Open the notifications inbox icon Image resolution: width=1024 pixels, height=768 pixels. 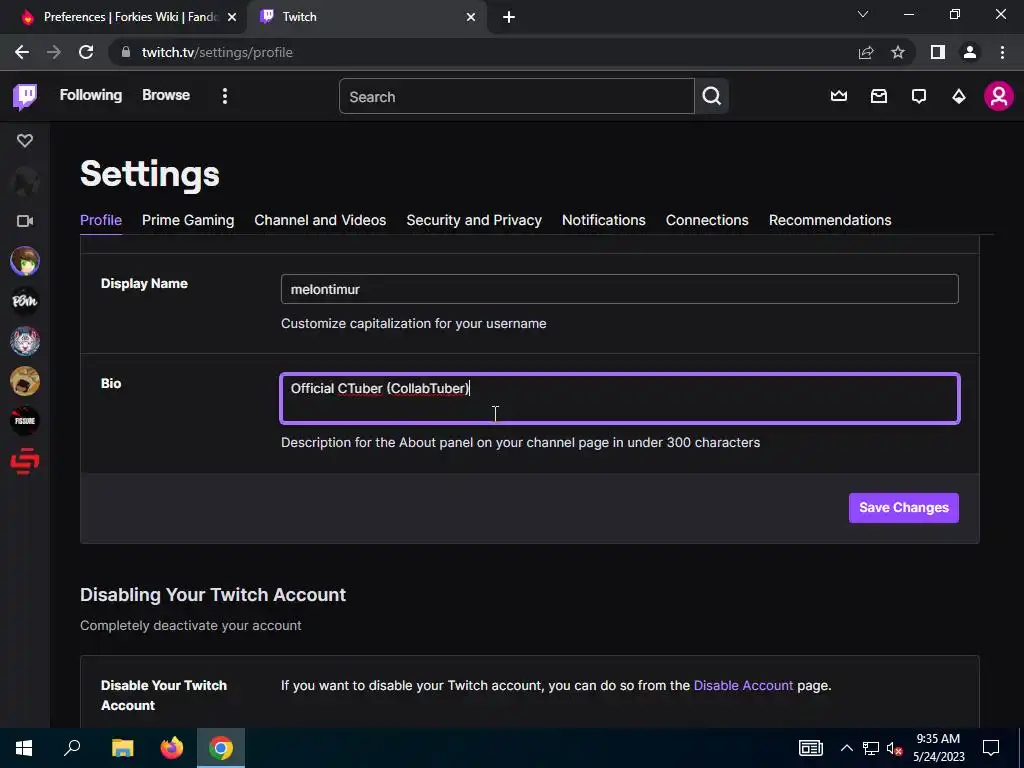click(x=879, y=97)
